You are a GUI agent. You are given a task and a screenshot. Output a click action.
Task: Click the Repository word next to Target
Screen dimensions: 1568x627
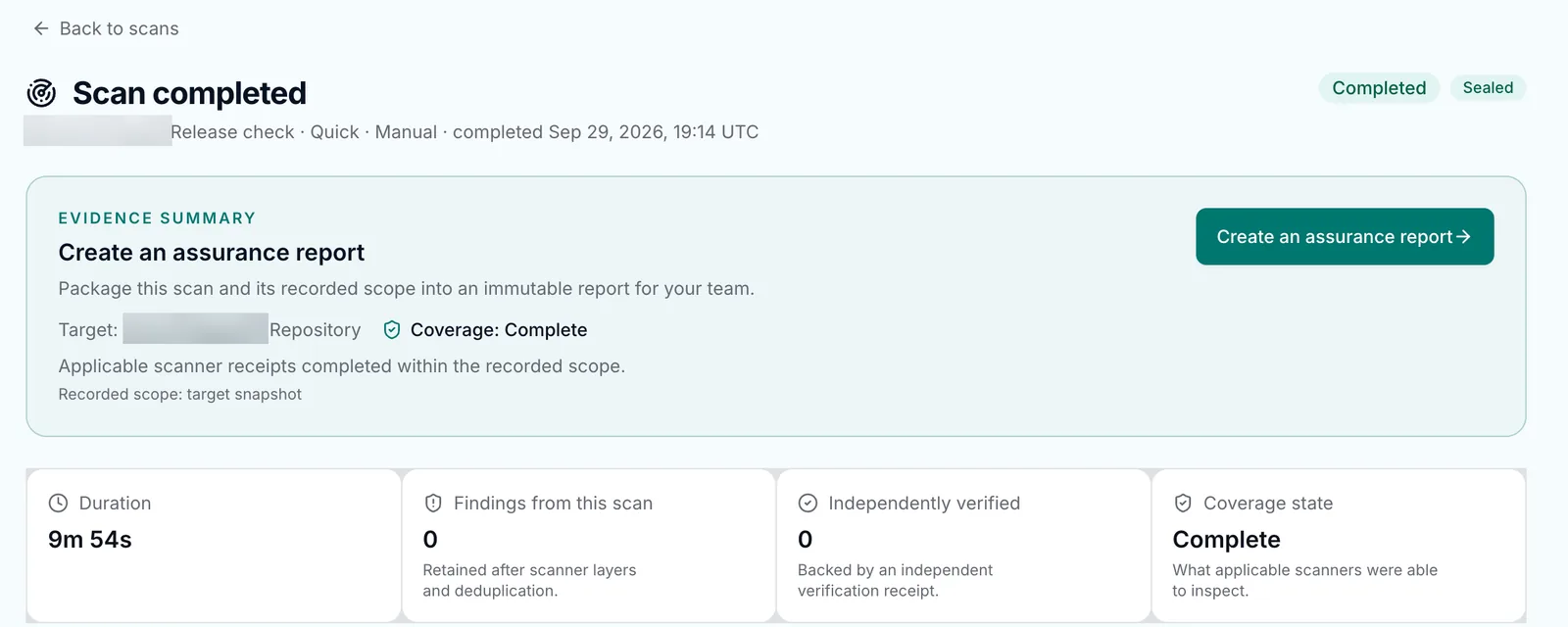(x=315, y=330)
